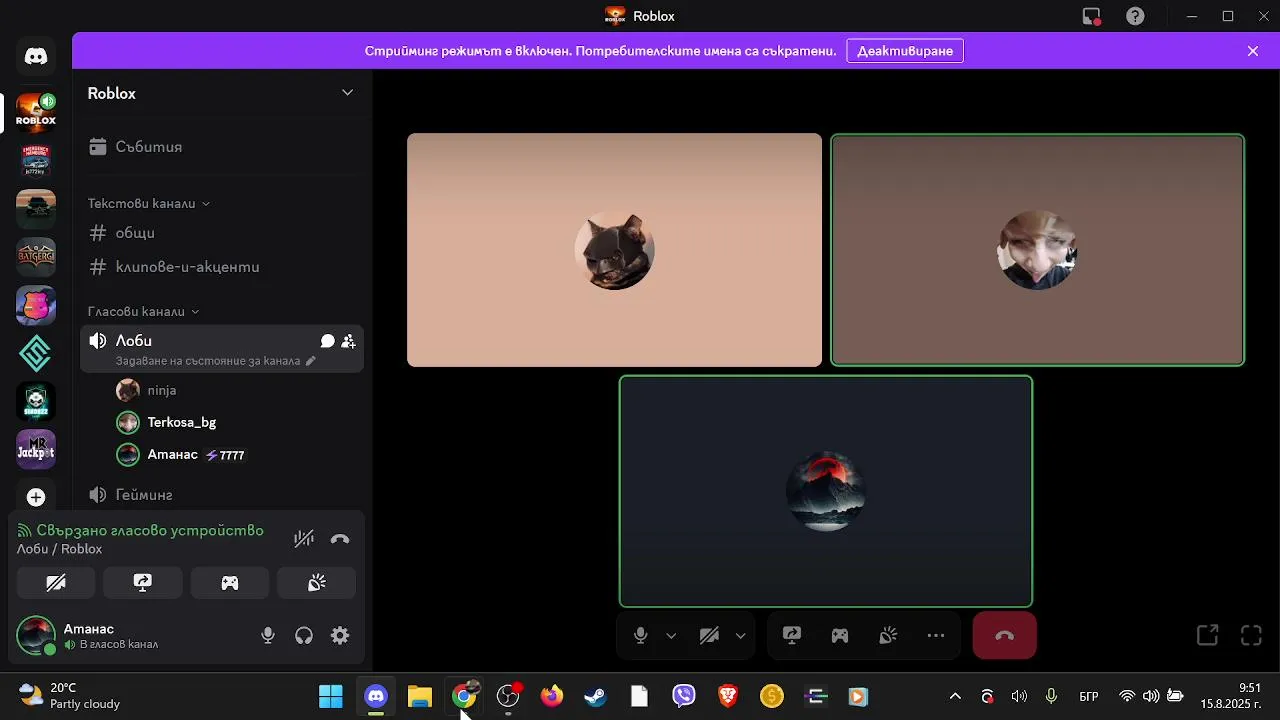This screenshot has height=720, width=1280.
Task: Enter full screen call view
Action: tap(1252, 635)
